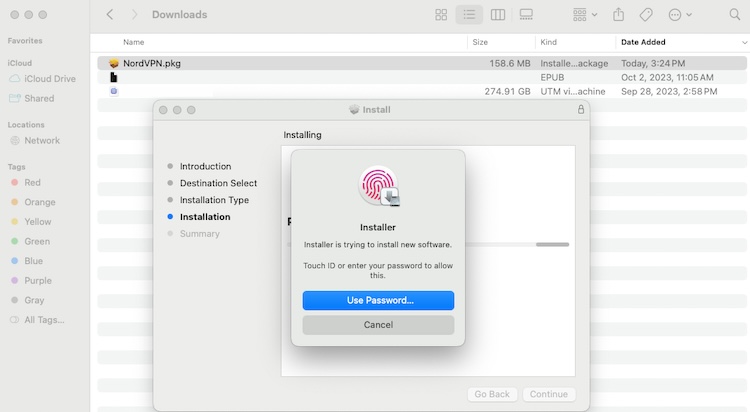Click the Installation installer step
This screenshot has height=412, width=750.
(x=205, y=217)
